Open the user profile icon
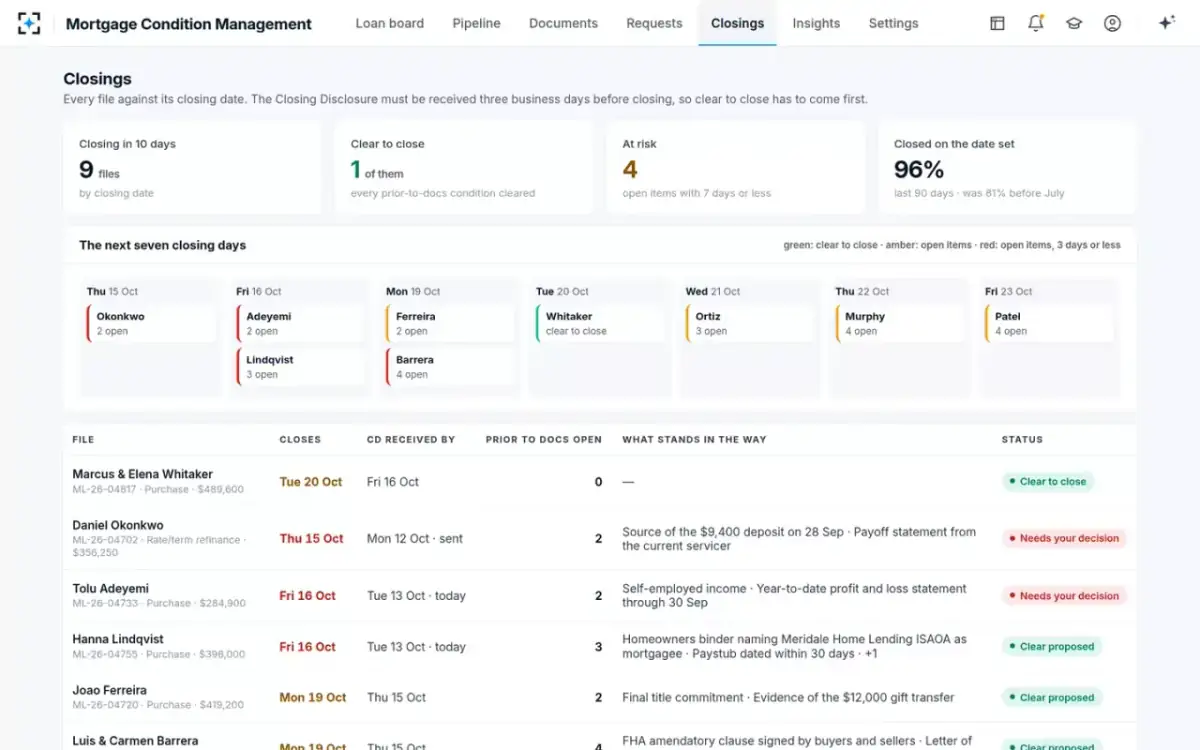1200x750 pixels. [x=1112, y=23]
